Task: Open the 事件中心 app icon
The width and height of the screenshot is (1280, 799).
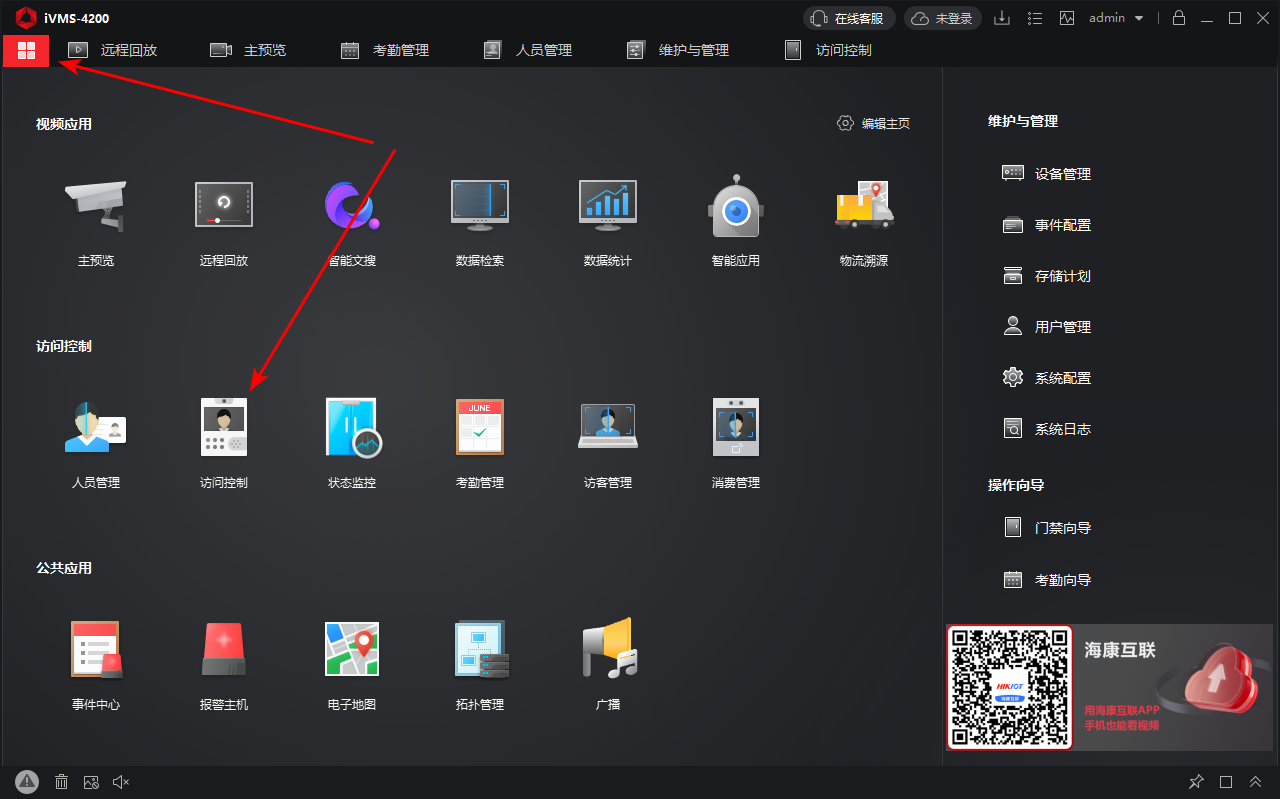Action: click(96, 650)
